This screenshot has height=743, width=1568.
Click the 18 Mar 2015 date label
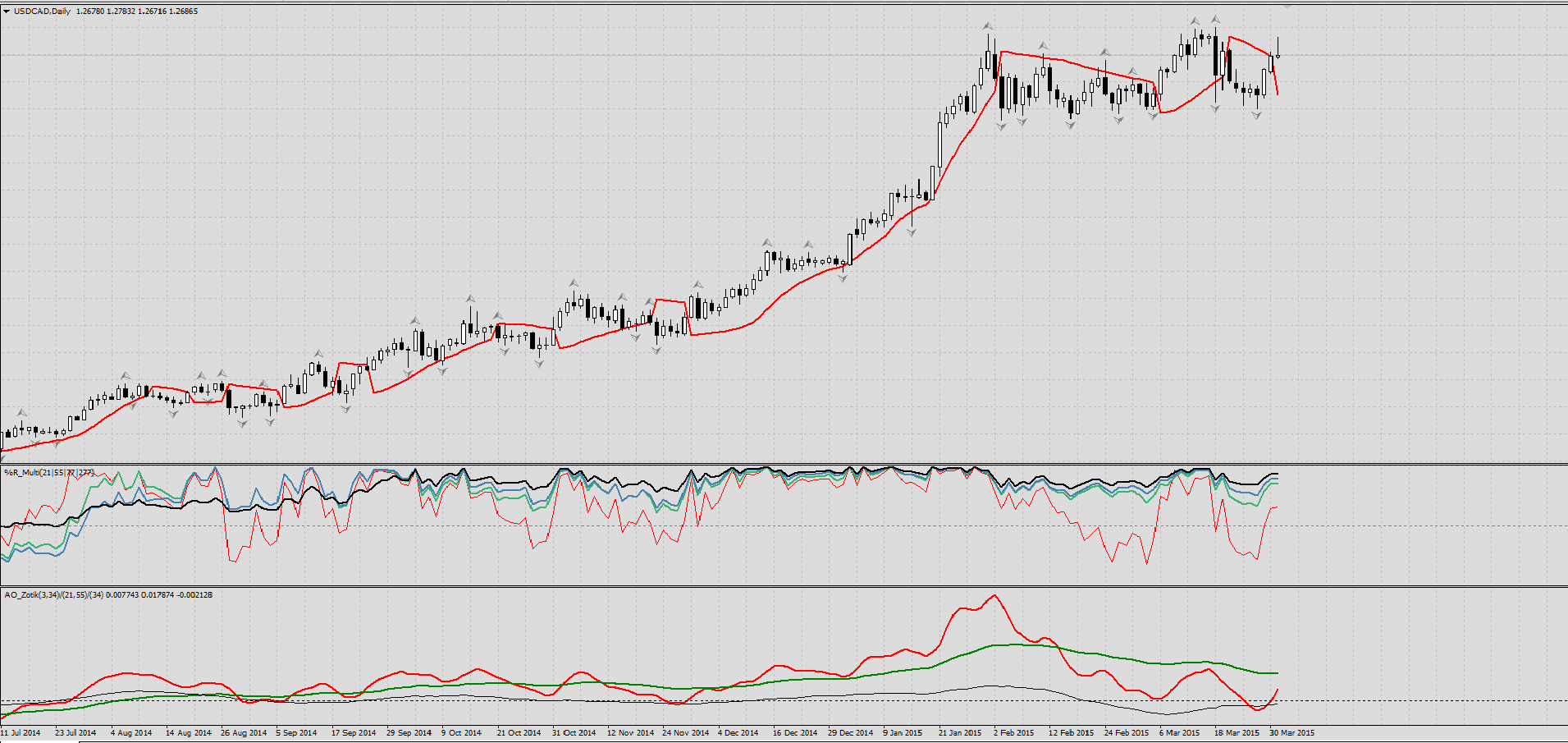pyautogui.click(x=1237, y=733)
